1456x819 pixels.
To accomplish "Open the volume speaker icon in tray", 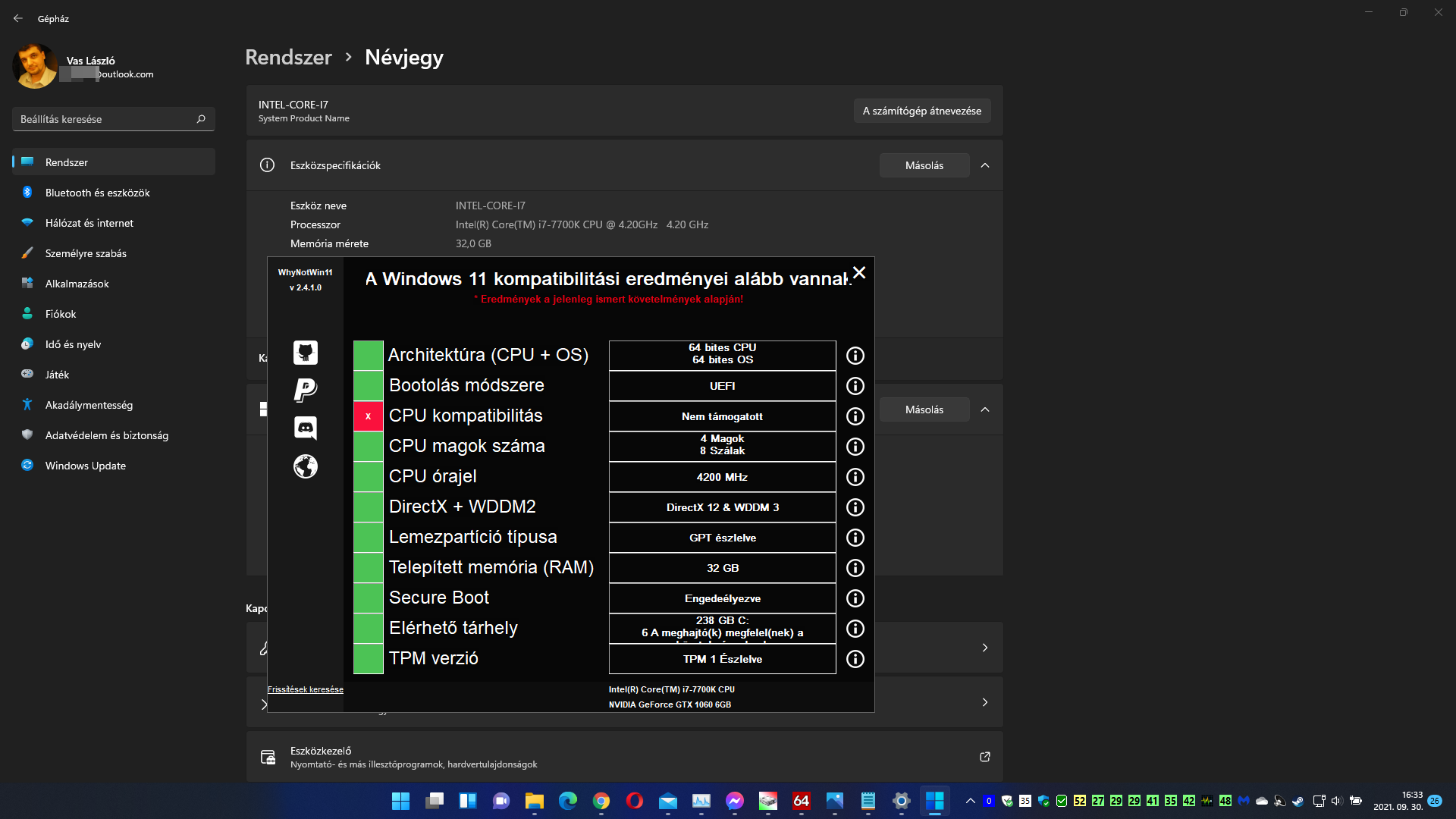I will [1337, 801].
